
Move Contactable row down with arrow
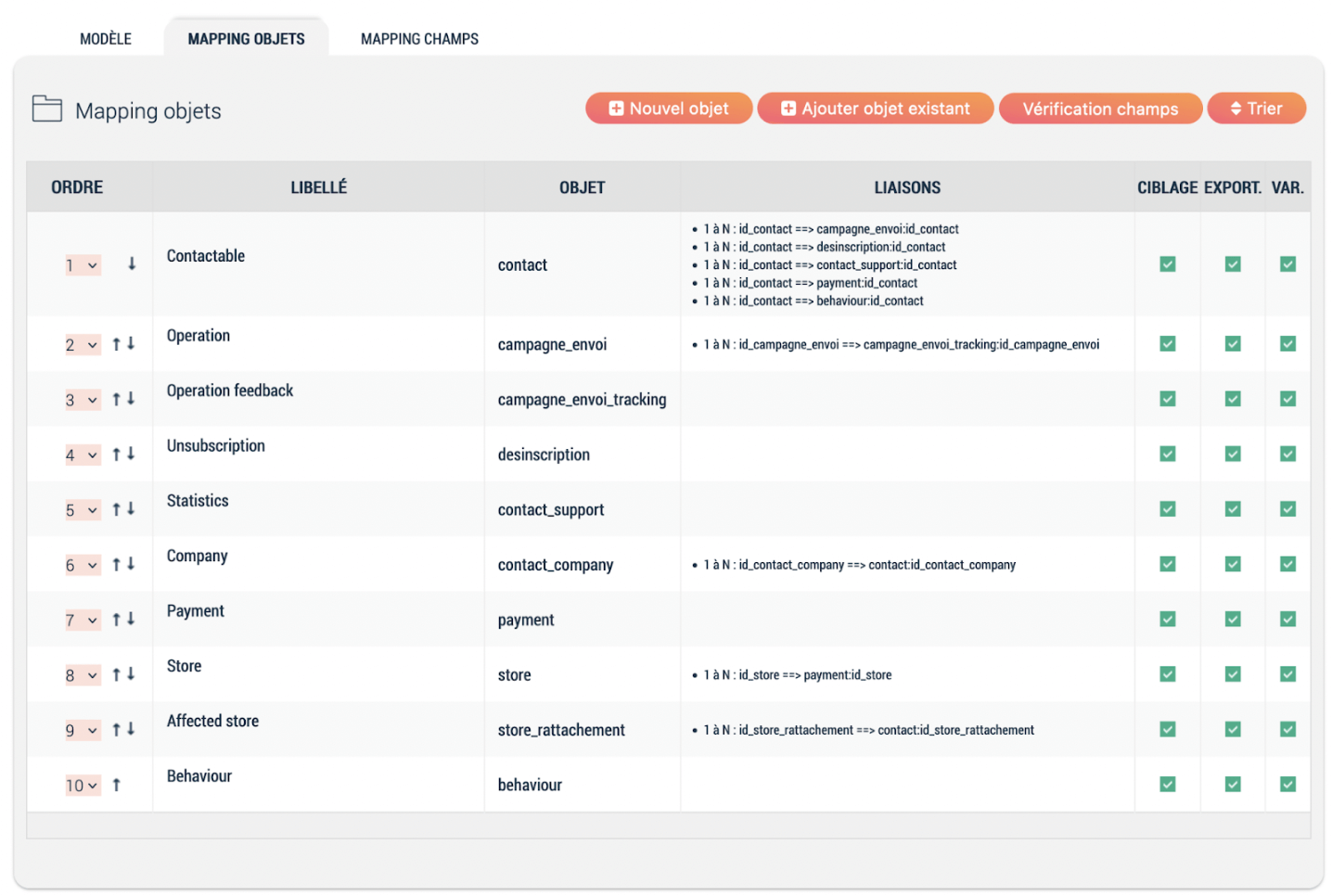point(132,264)
